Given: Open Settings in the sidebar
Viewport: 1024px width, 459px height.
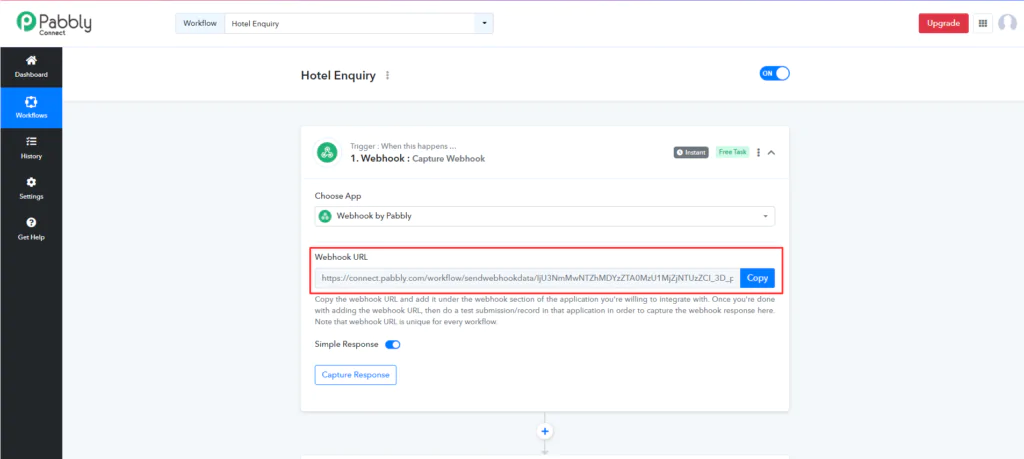Looking at the screenshot, I should (x=31, y=189).
